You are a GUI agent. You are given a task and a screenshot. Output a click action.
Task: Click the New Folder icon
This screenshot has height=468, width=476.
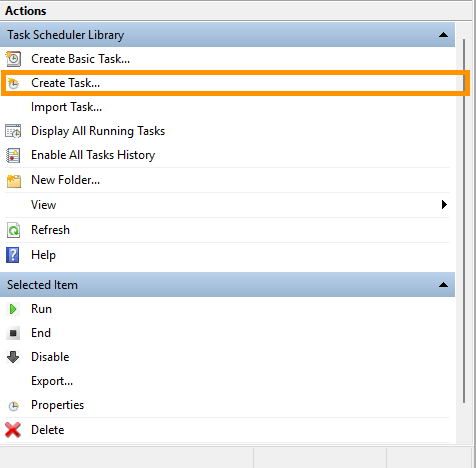pos(13,181)
